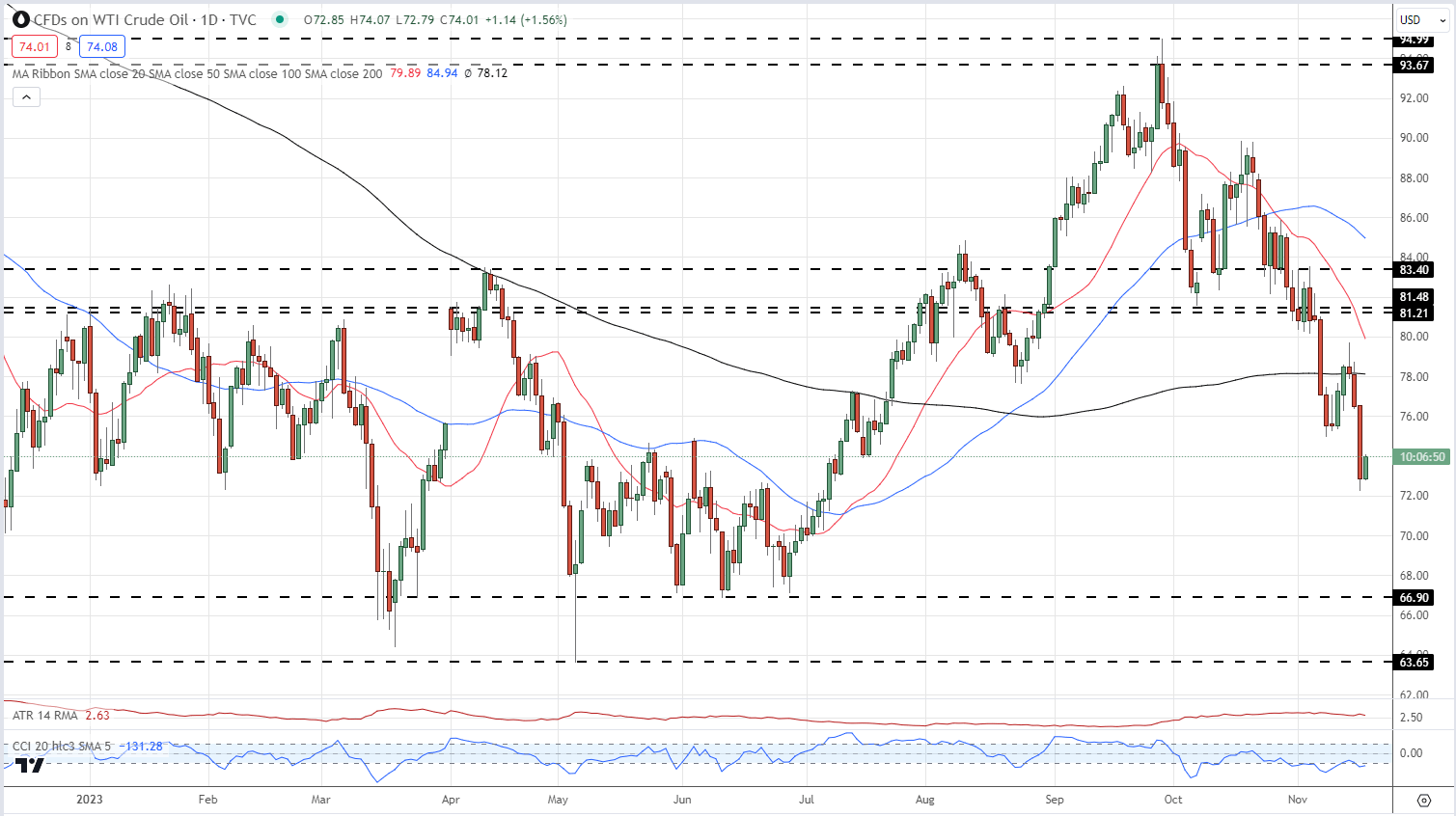Viewport: 1456px width, 816px height.
Task: Click the Apr label on time axis
Action: pos(450,800)
